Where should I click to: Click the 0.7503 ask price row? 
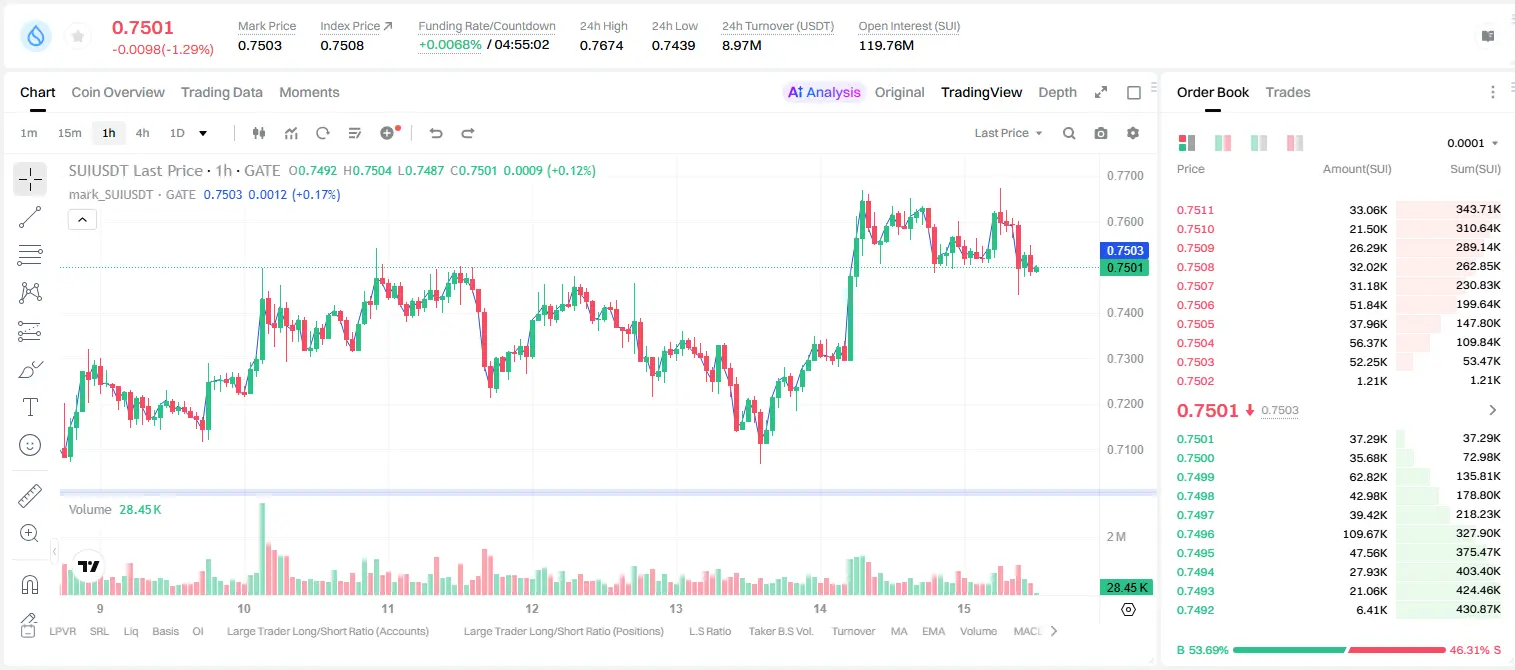1339,362
